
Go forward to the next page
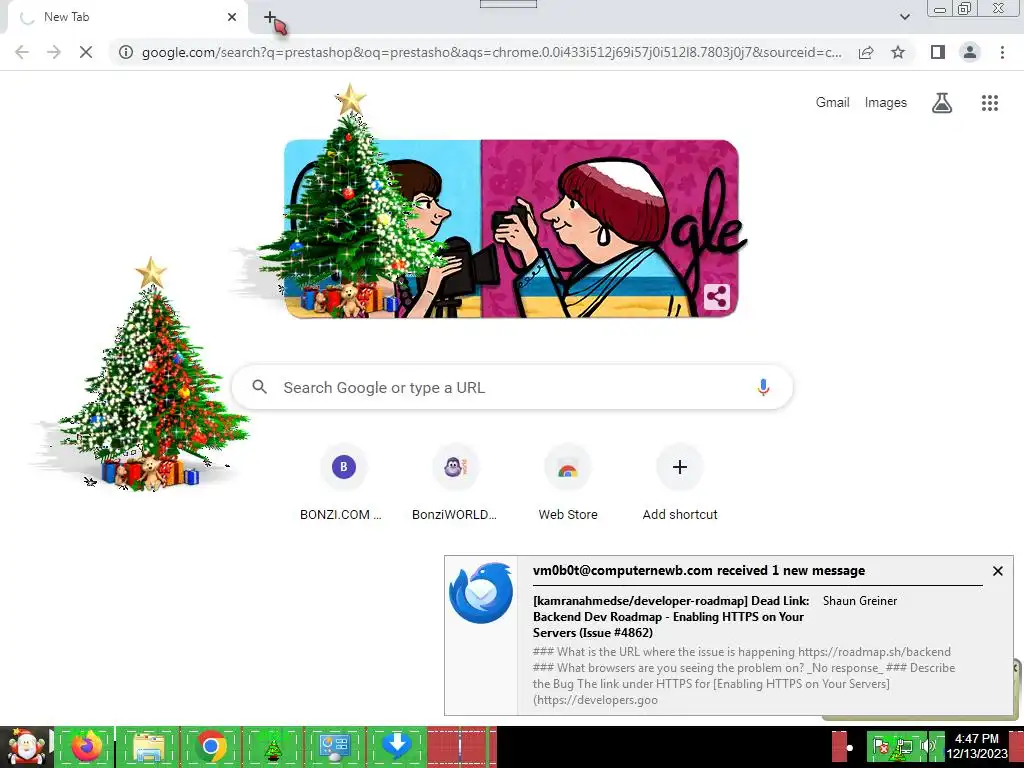(x=54, y=52)
